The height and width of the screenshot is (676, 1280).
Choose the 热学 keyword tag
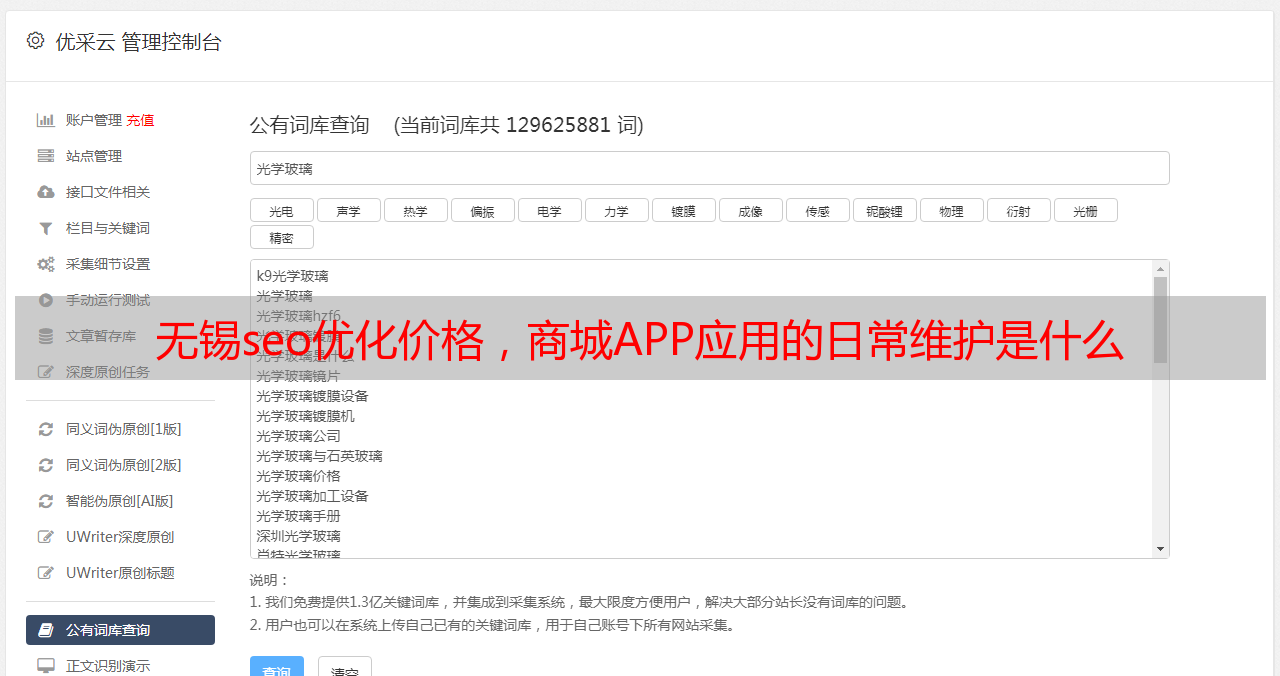point(416,210)
